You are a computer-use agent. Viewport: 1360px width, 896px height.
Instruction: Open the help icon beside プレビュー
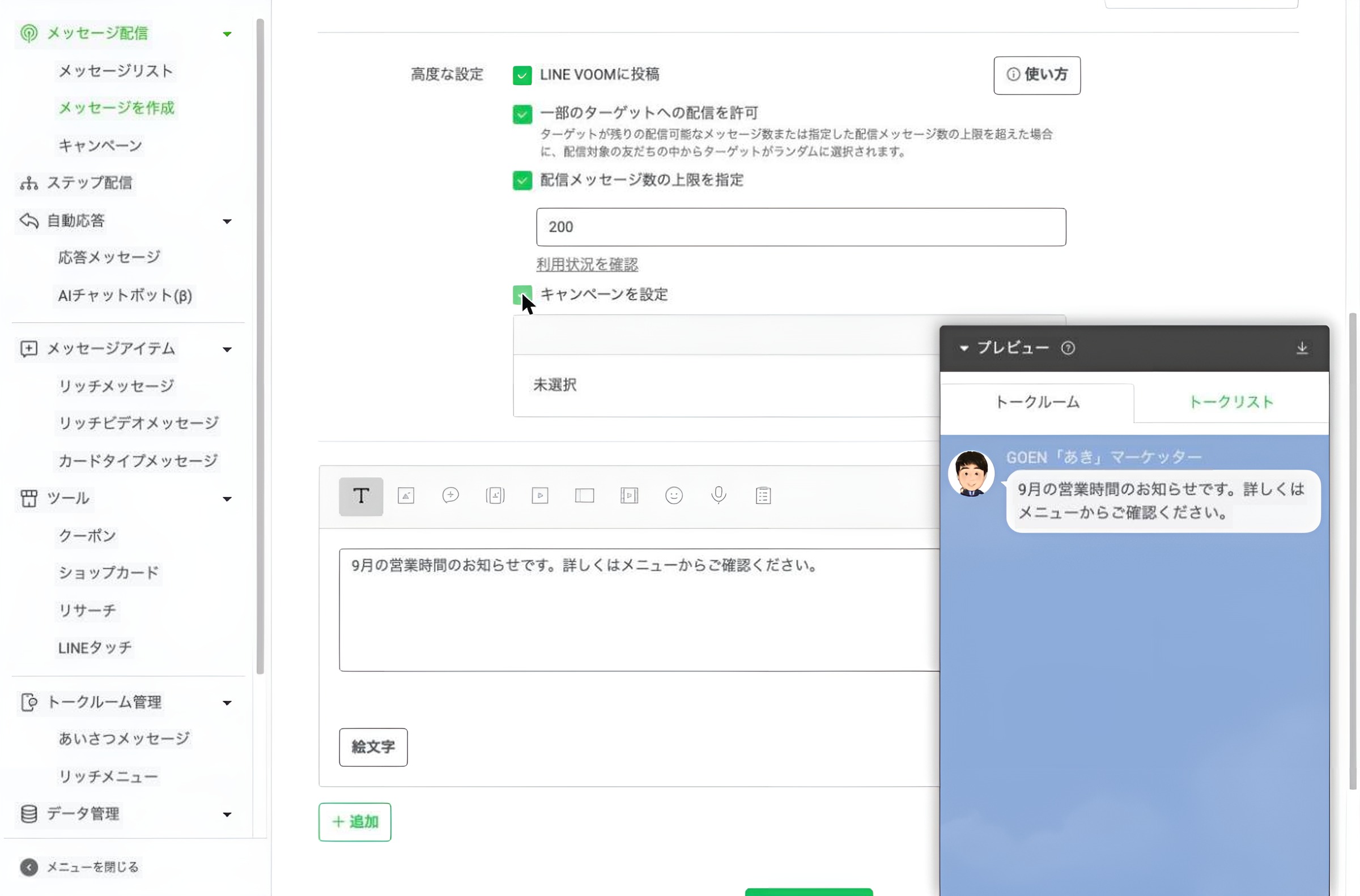[1068, 348]
